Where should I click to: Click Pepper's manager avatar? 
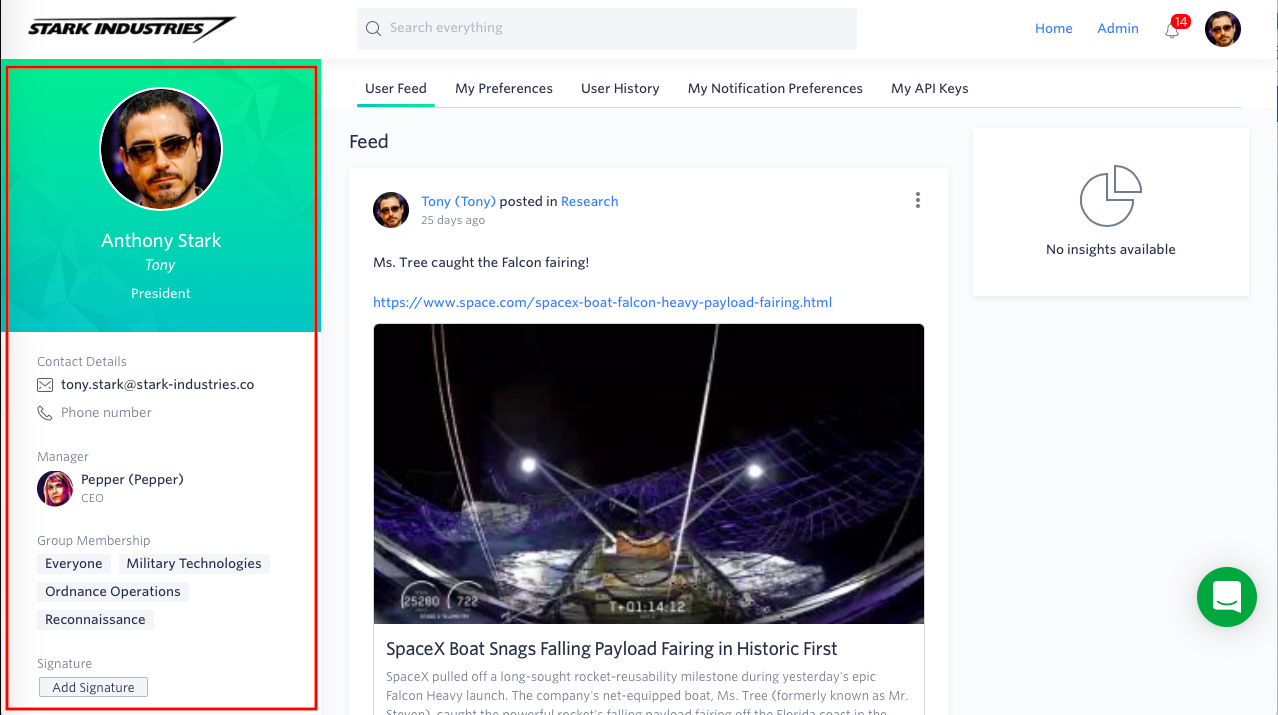pyautogui.click(x=55, y=488)
